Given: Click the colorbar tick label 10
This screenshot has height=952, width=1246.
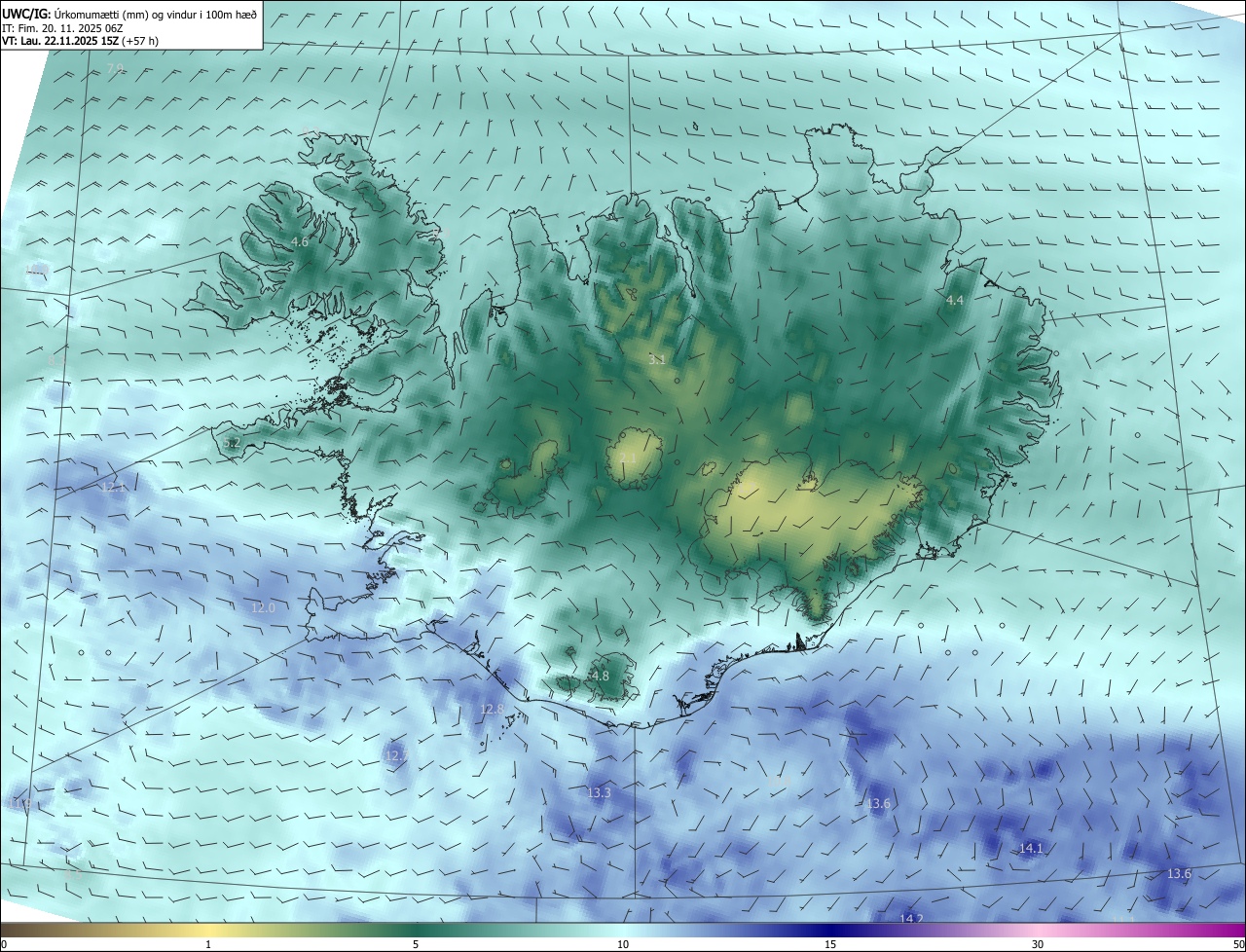Looking at the screenshot, I should point(623,944).
